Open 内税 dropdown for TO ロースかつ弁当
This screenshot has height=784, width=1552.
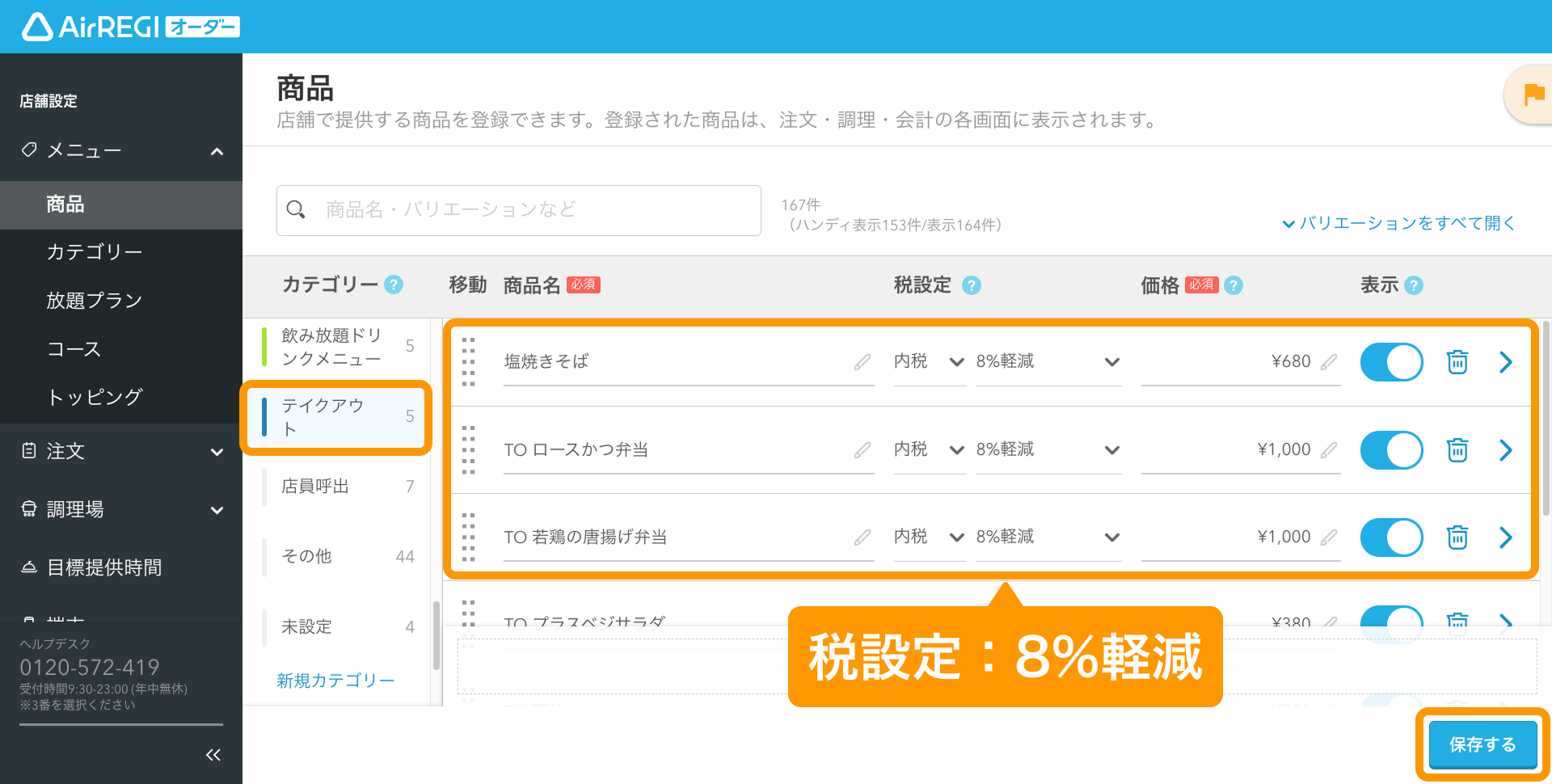click(930, 450)
